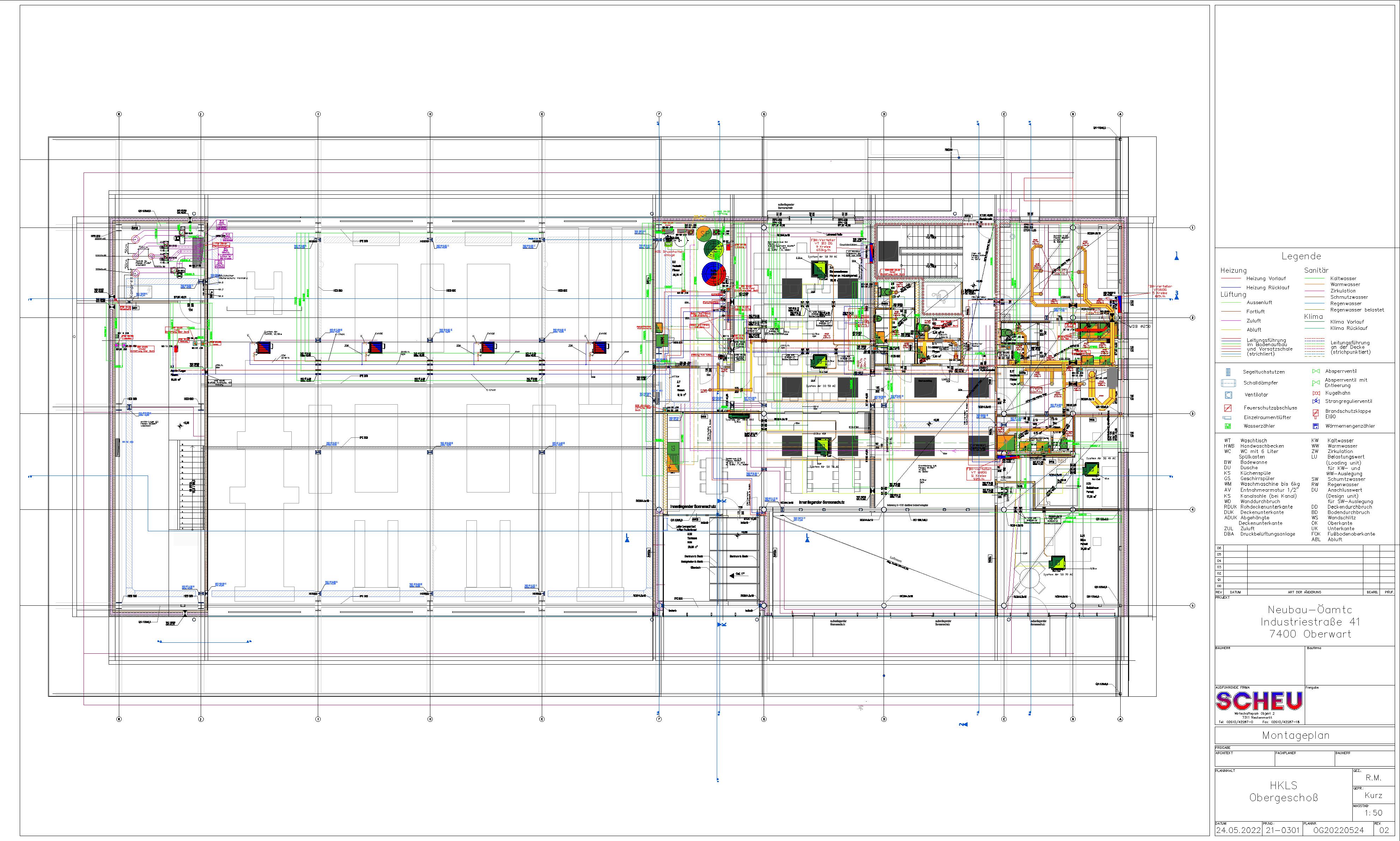Screen dimensions: 1400x841
Task: Click the blue-red buffer tank circle
Action: tap(713, 274)
